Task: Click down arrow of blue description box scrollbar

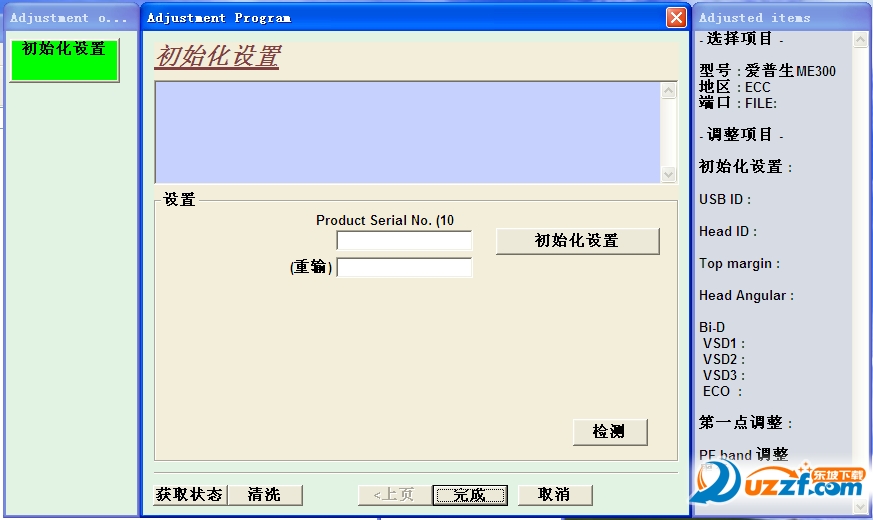Action: point(668,174)
